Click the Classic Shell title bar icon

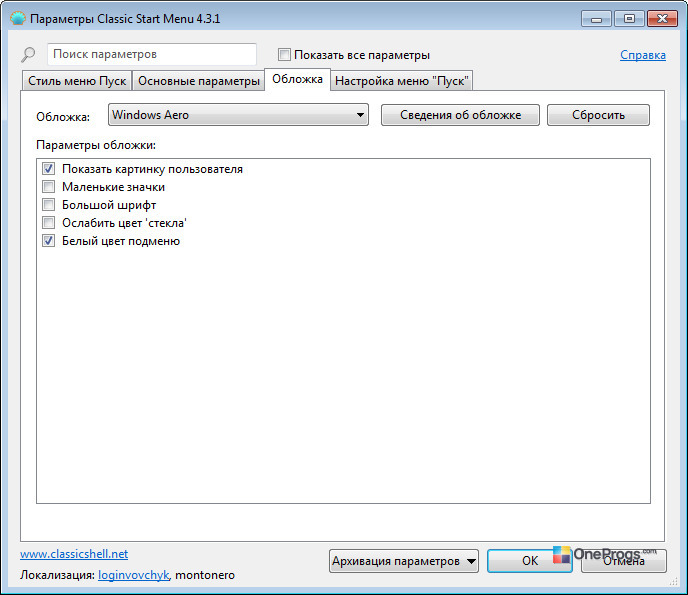pyautogui.click(x=18, y=18)
